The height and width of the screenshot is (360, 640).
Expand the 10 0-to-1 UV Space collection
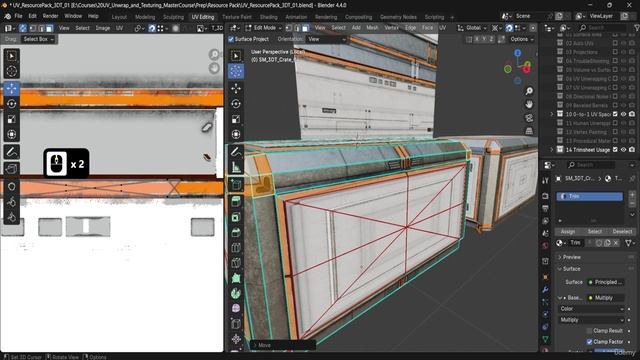point(551,114)
